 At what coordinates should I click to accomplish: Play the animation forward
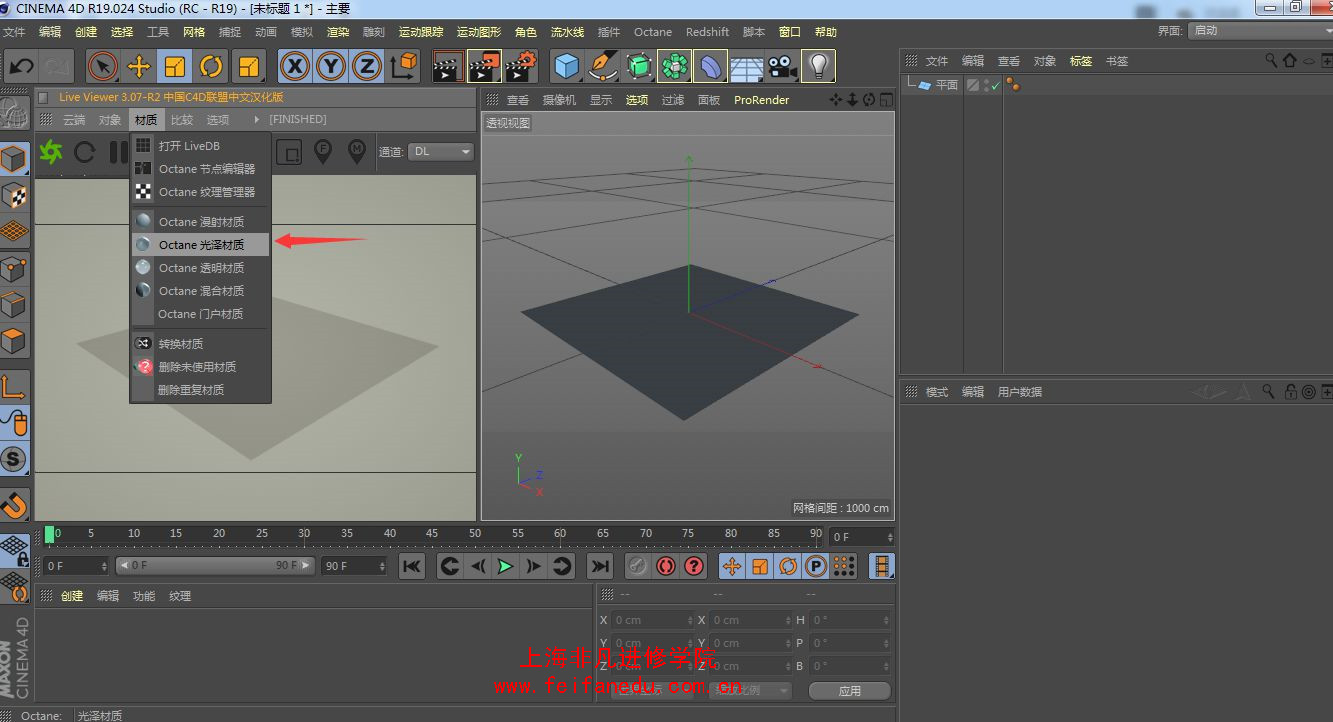(506, 567)
